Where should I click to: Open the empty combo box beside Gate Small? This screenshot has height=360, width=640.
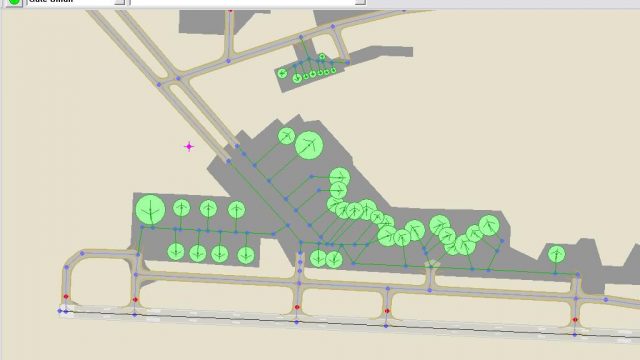(x=248, y=2)
